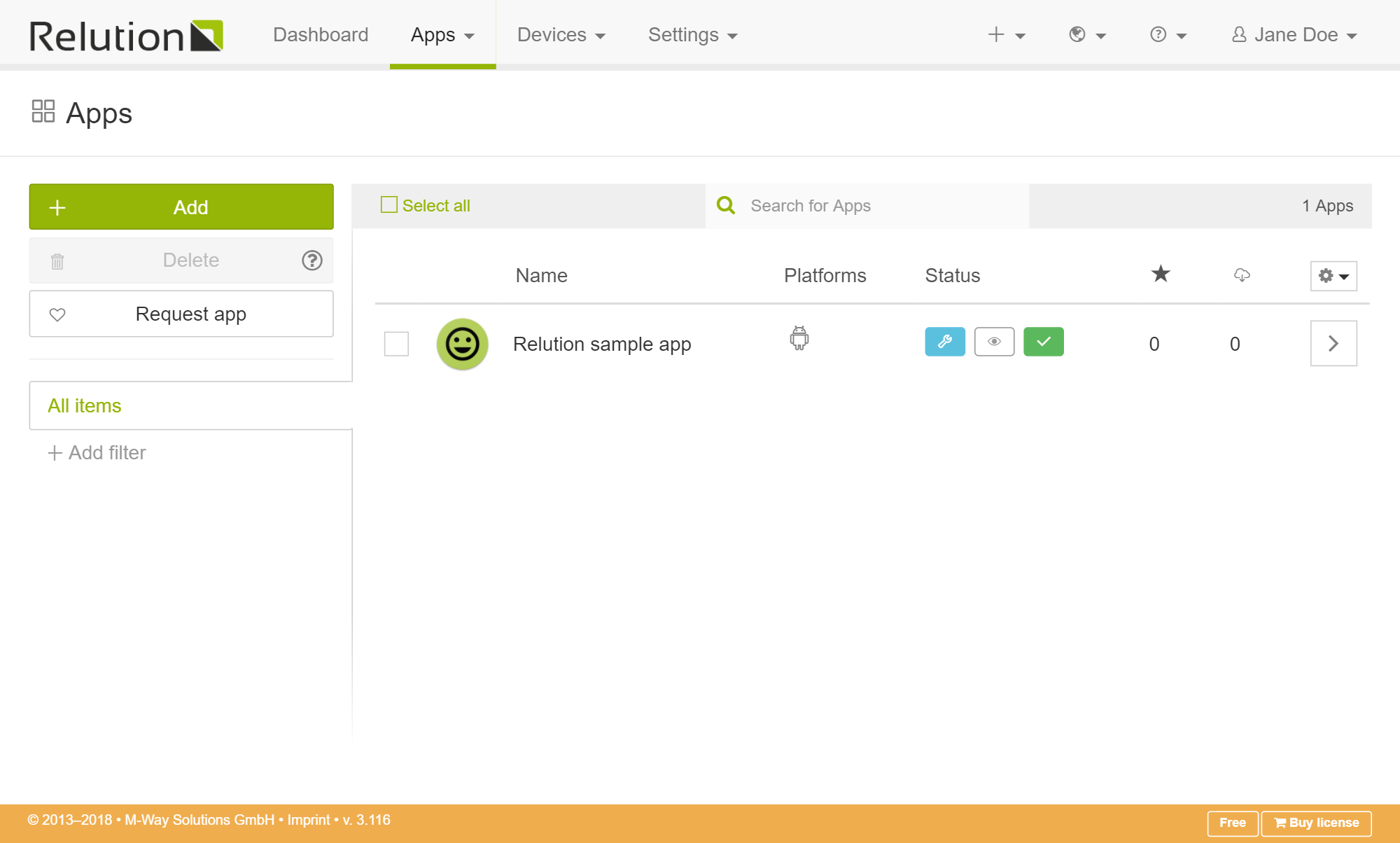Viewport: 1400px width, 843px height.
Task: Open the plus quick-create dropdown
Action: pos(1007,35)
